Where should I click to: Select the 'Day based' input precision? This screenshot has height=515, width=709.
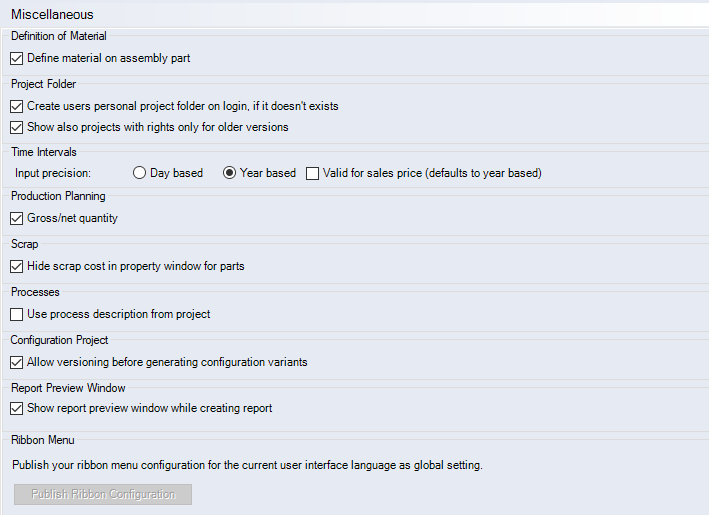(140, 173)
